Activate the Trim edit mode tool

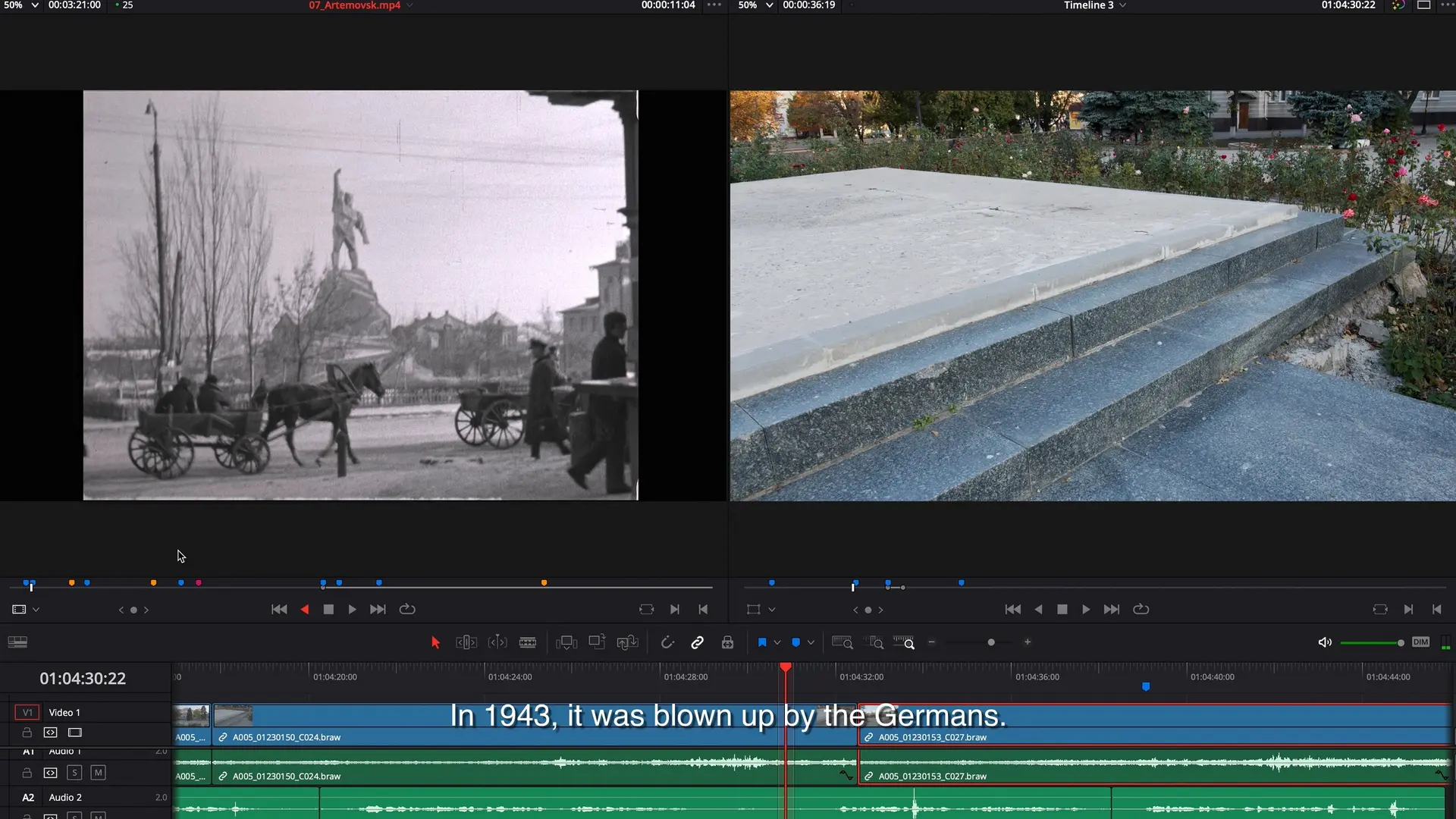click(x=466, y=642)
